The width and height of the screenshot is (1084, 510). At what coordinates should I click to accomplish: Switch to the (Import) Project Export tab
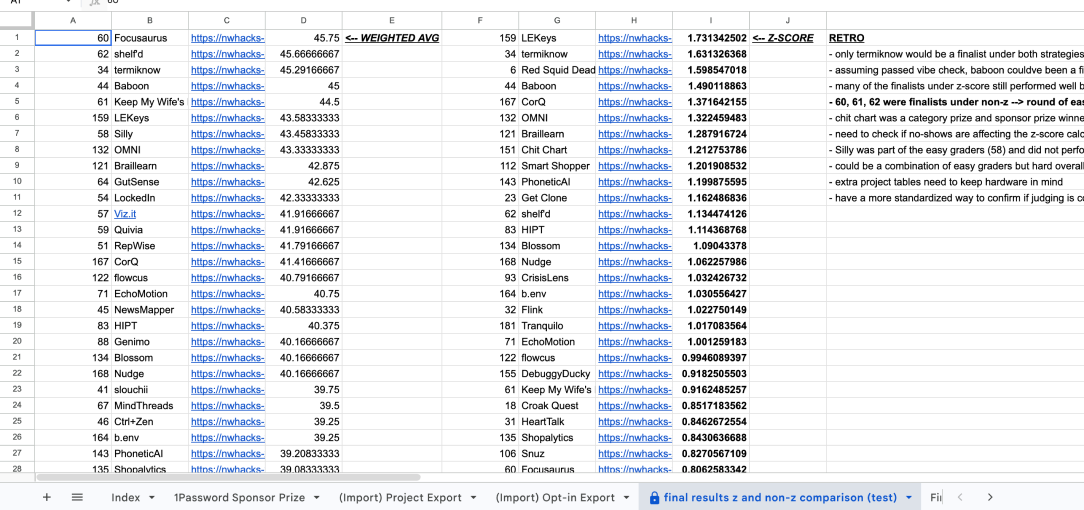(x=400, y=498)
